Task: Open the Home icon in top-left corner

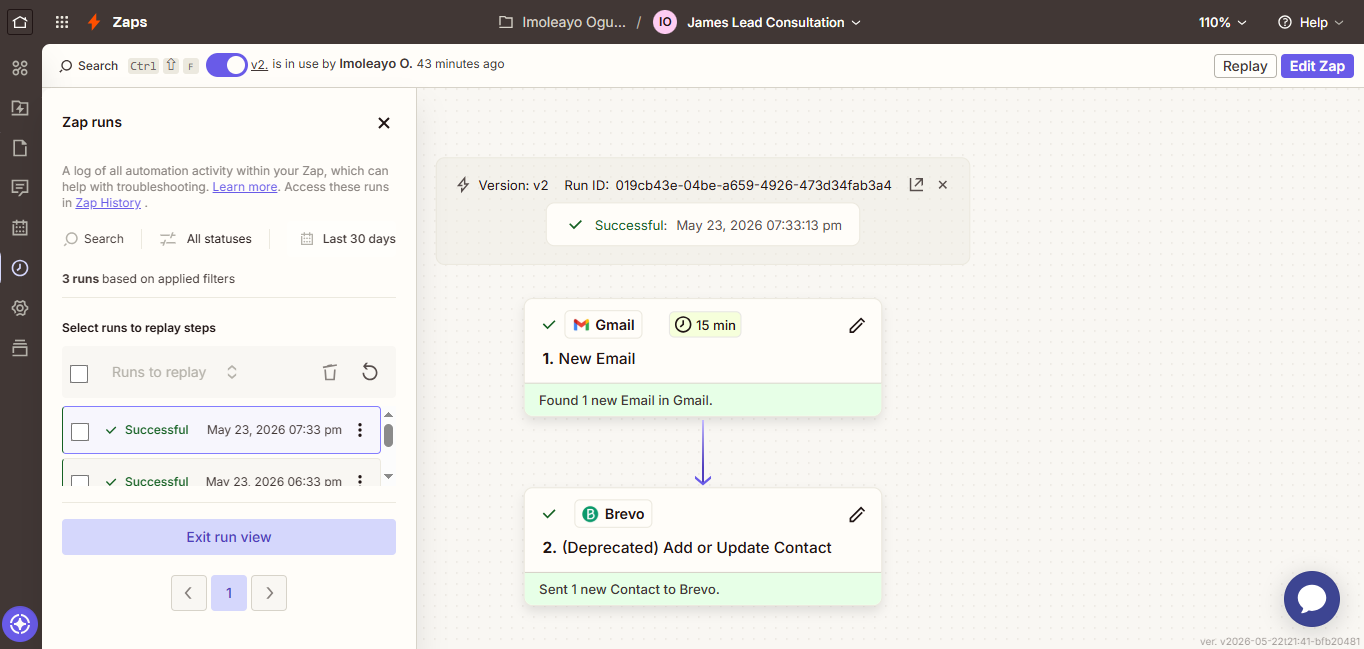Action: 20,21
